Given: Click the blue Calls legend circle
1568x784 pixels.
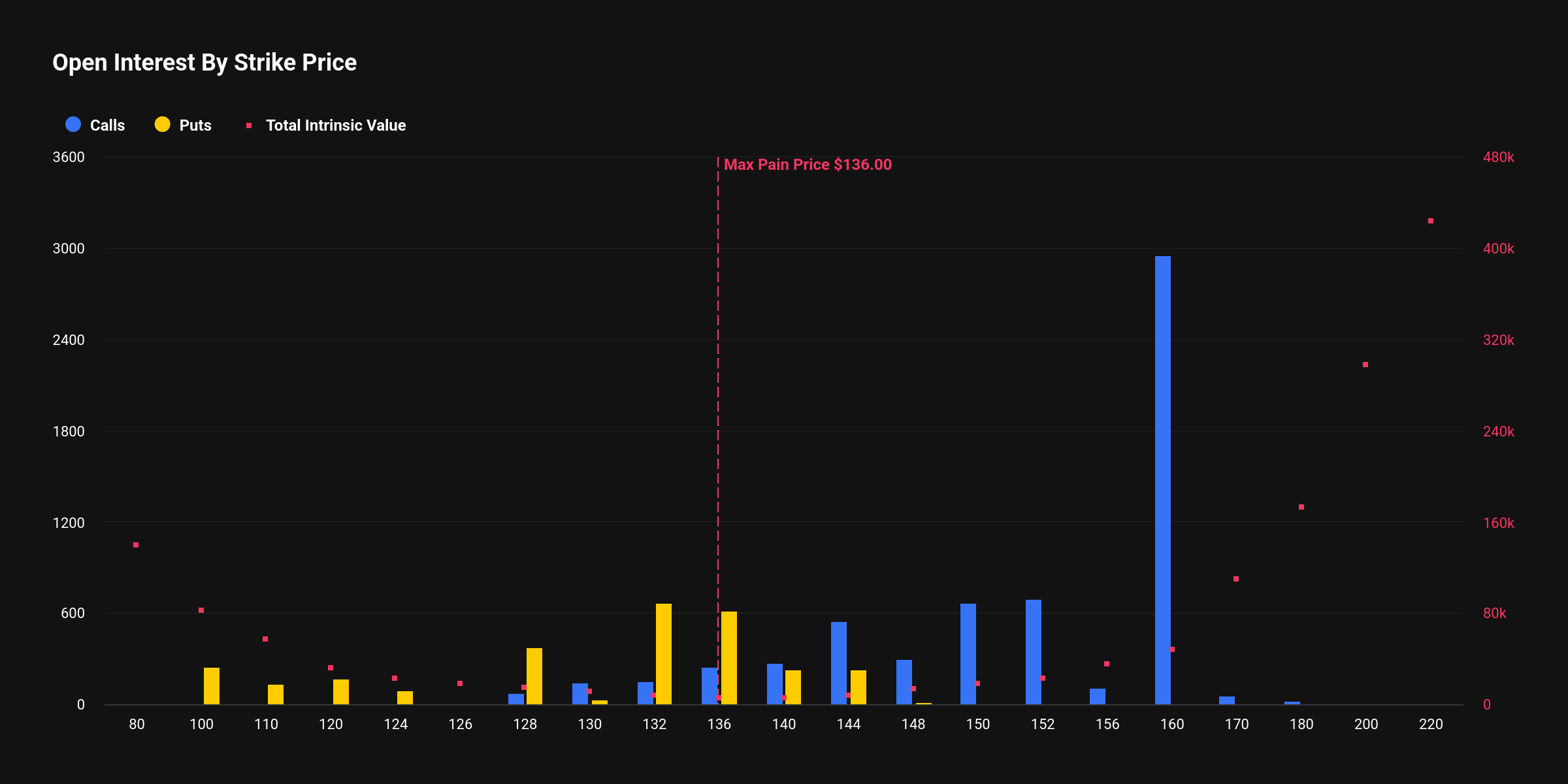Looking at the screenshot, I should coord(73,124).
